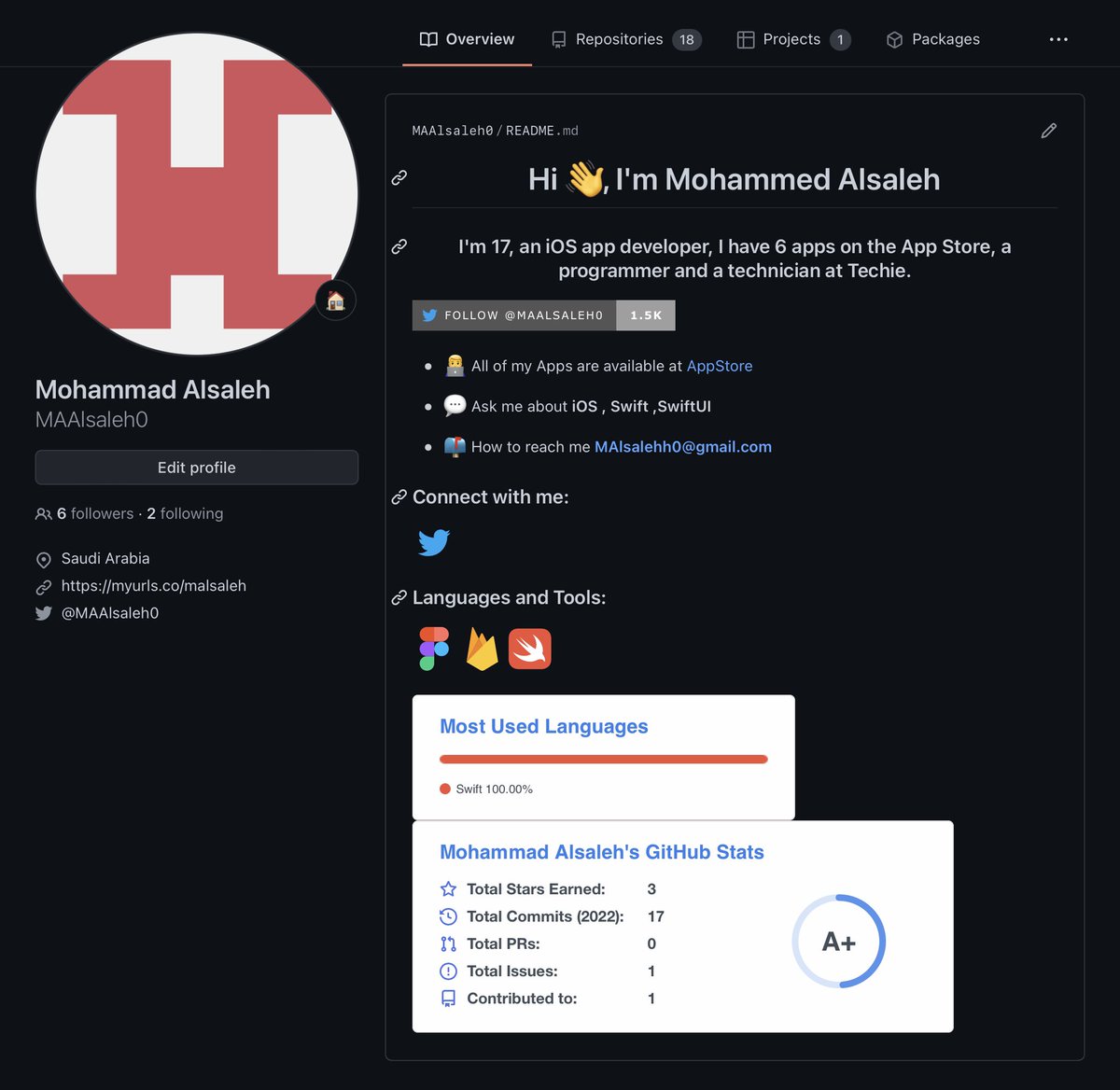
Task: Click anchor link icon next to Languages and Tools
Action: click(399, 597)
